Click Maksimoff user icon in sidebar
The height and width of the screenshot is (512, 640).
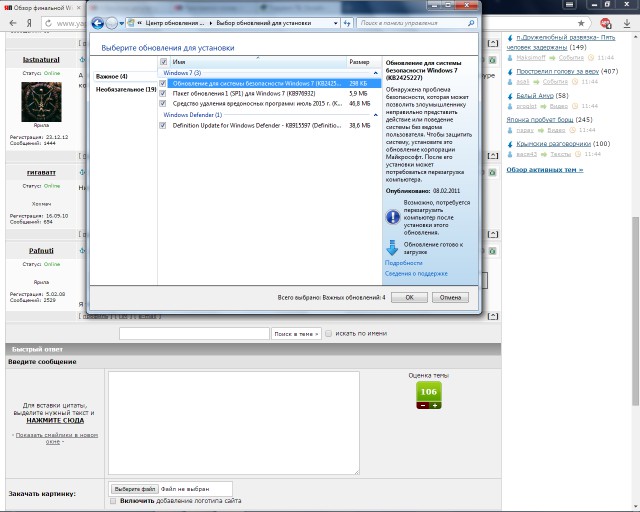(510, 58)
